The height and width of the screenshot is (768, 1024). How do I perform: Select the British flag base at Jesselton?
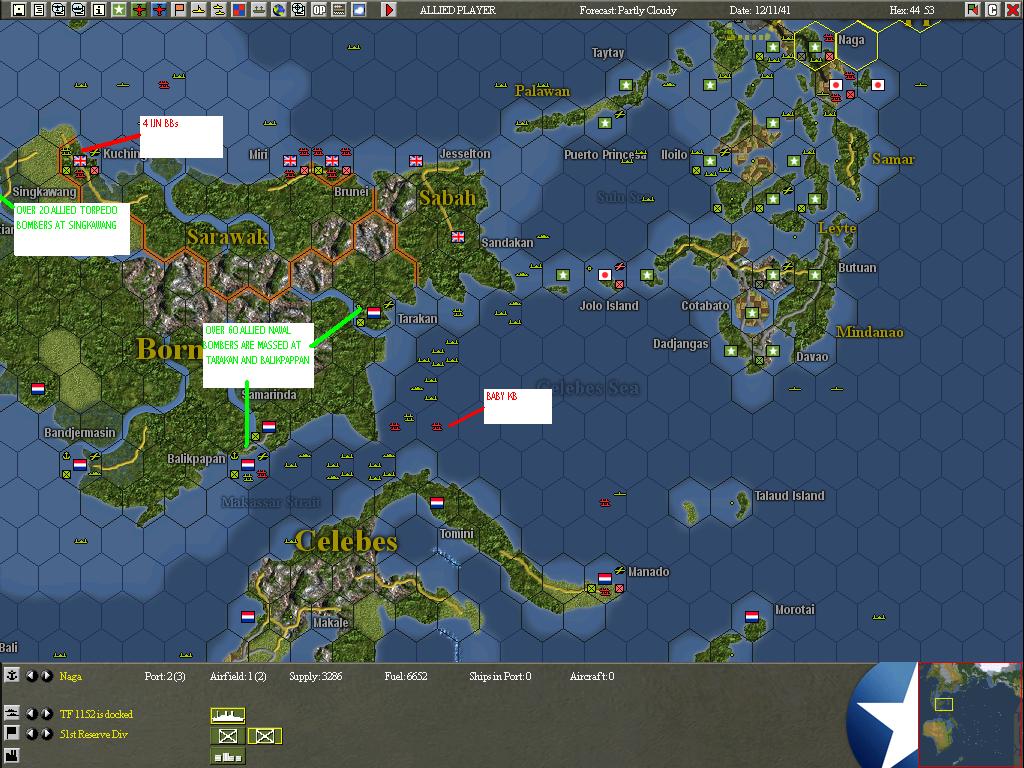tap(416, 161)
